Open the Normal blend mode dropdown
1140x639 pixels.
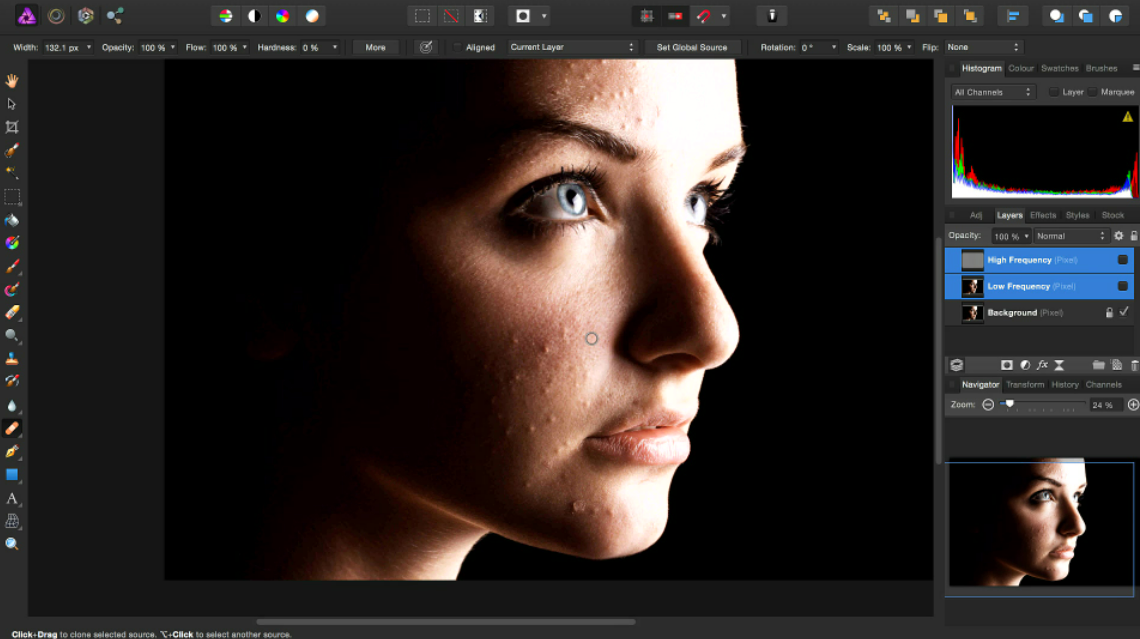[1071, 236]
